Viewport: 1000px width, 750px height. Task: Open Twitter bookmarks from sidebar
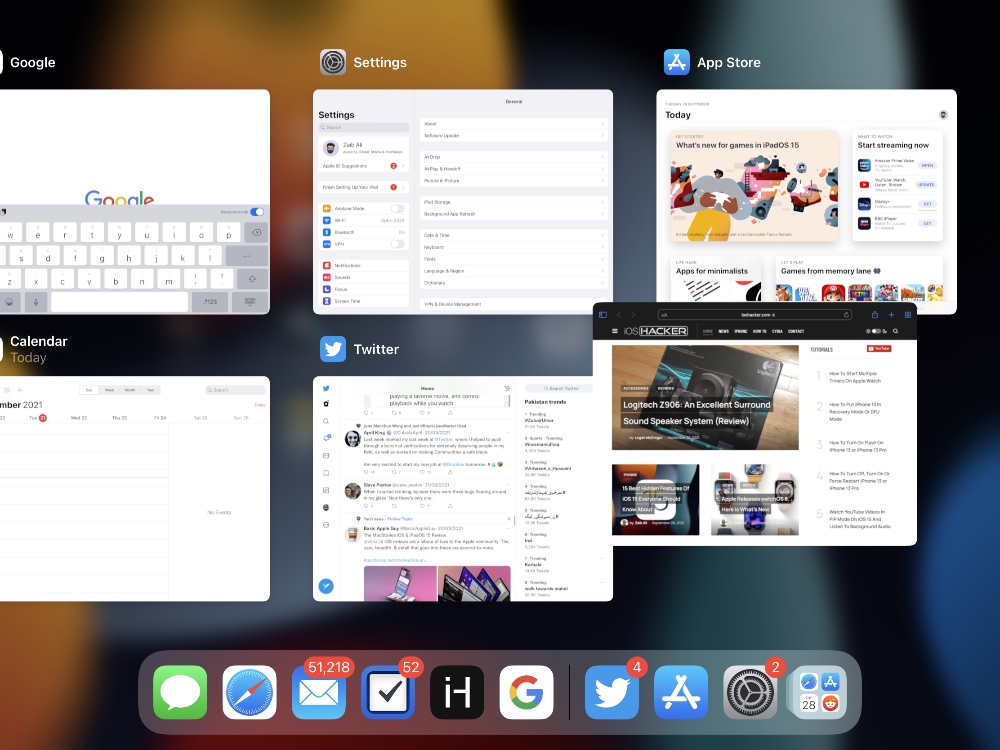(x=326, y=473)
